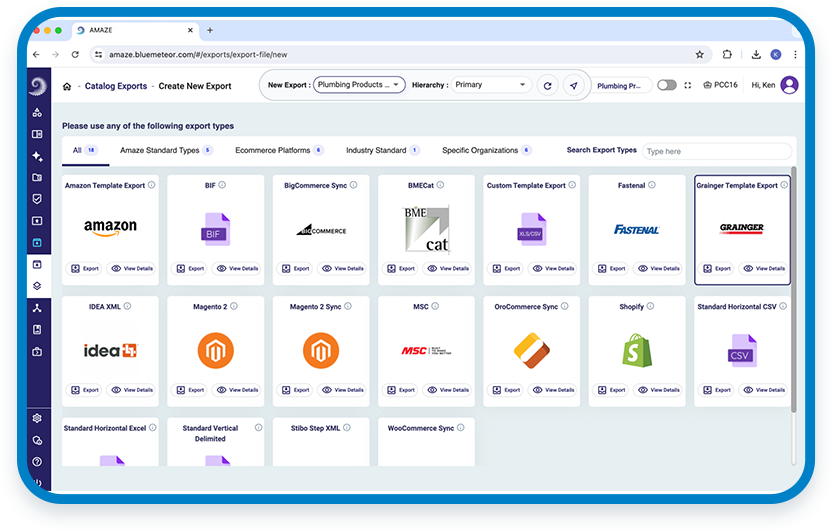The width and height of the screenshot is (832, 531).
Task: Open the Plumbing Pr... catalog selector
Action: click(x=621, y=85)
